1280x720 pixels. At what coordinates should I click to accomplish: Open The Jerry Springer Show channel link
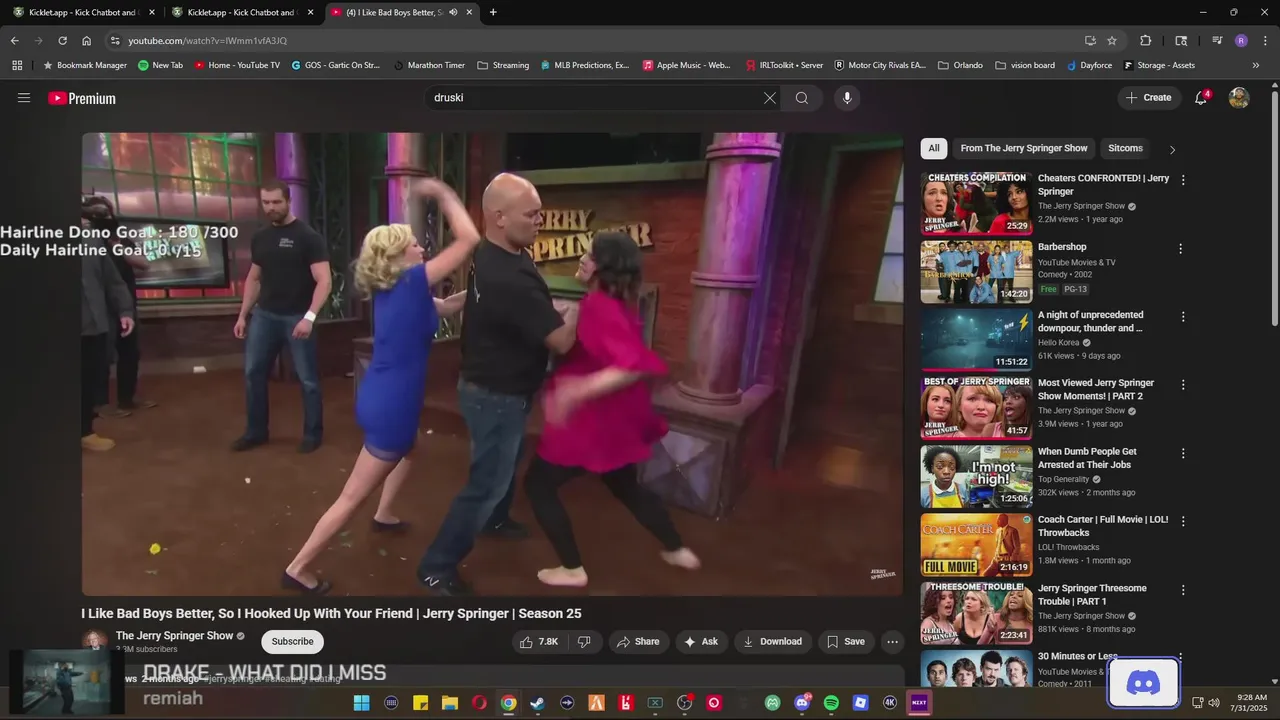pyautogui.click(x=174, y=636)
